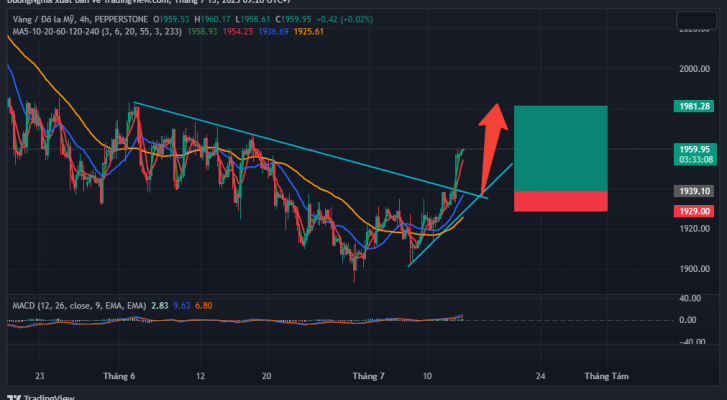Click the MACD axis label 0.00
The height and width of the screenshot is (400, 727).
(688, 320)
